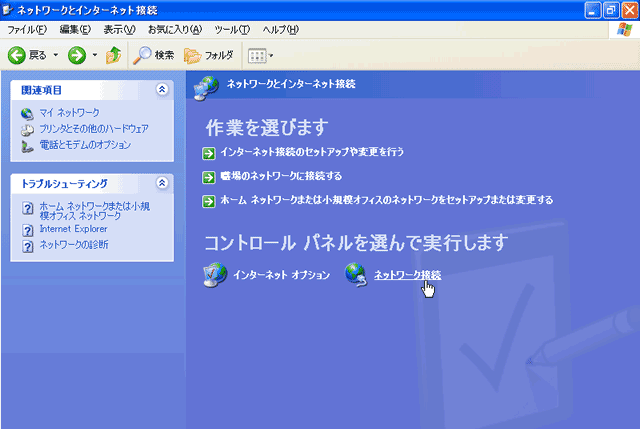
Task: Click the インターネット オプション globe icon
Action: tap(215, 275)
